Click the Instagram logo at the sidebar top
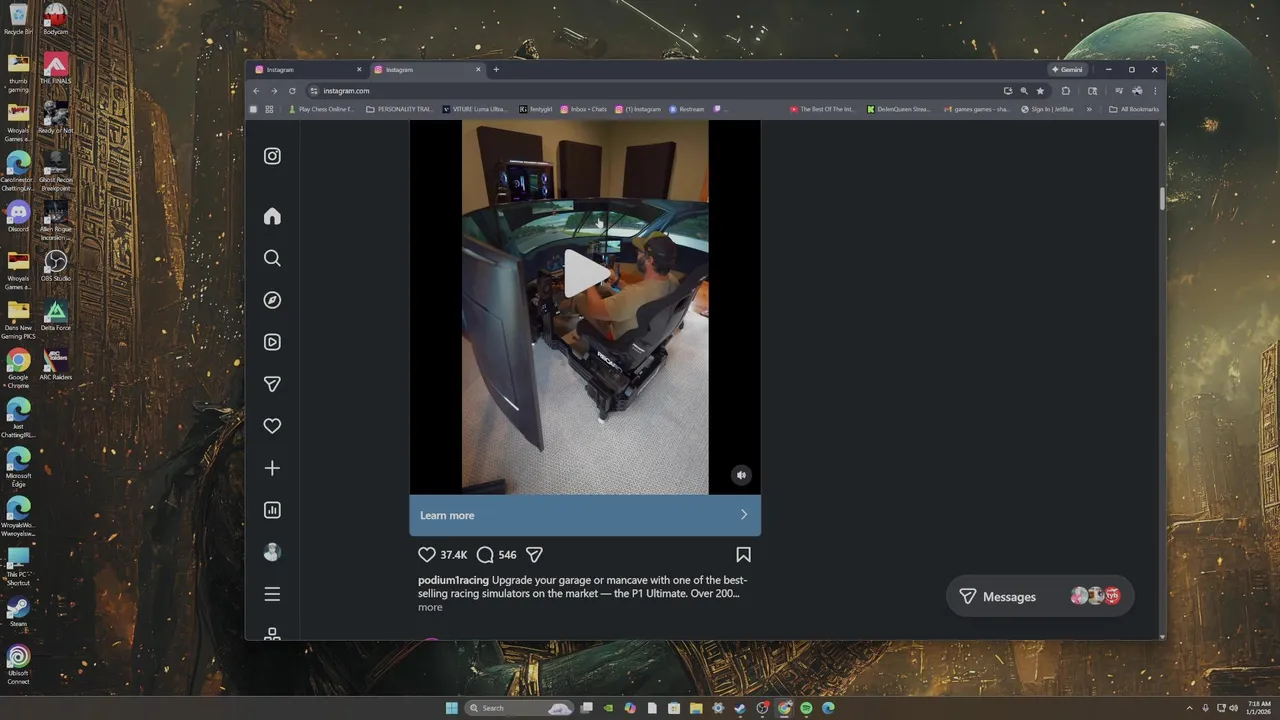1280x720 pixels. tap(272, 156)
